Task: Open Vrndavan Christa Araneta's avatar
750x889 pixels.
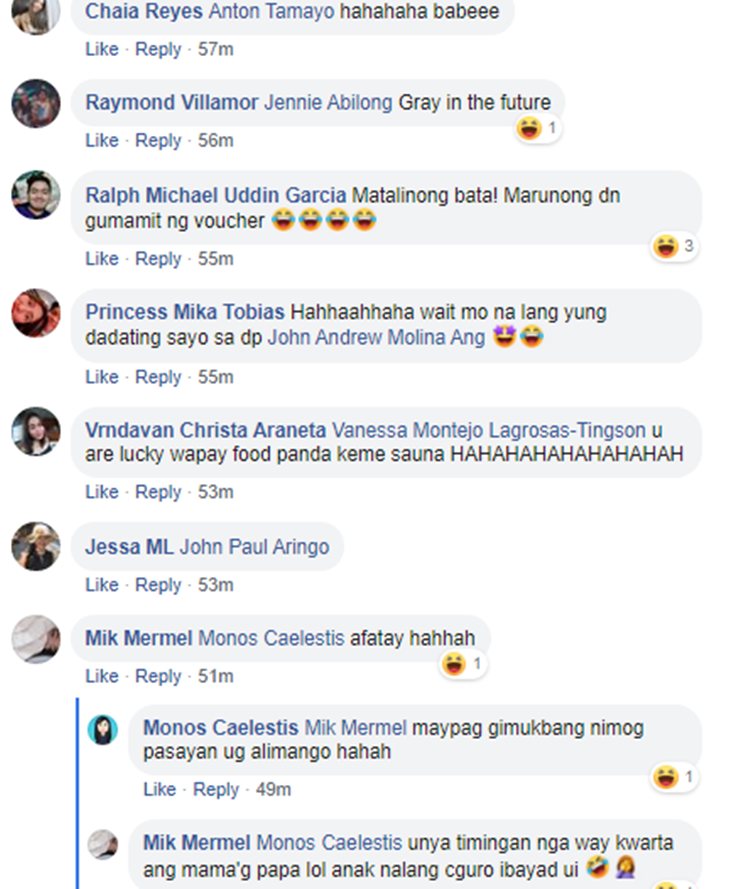Action: click(36, 431)
